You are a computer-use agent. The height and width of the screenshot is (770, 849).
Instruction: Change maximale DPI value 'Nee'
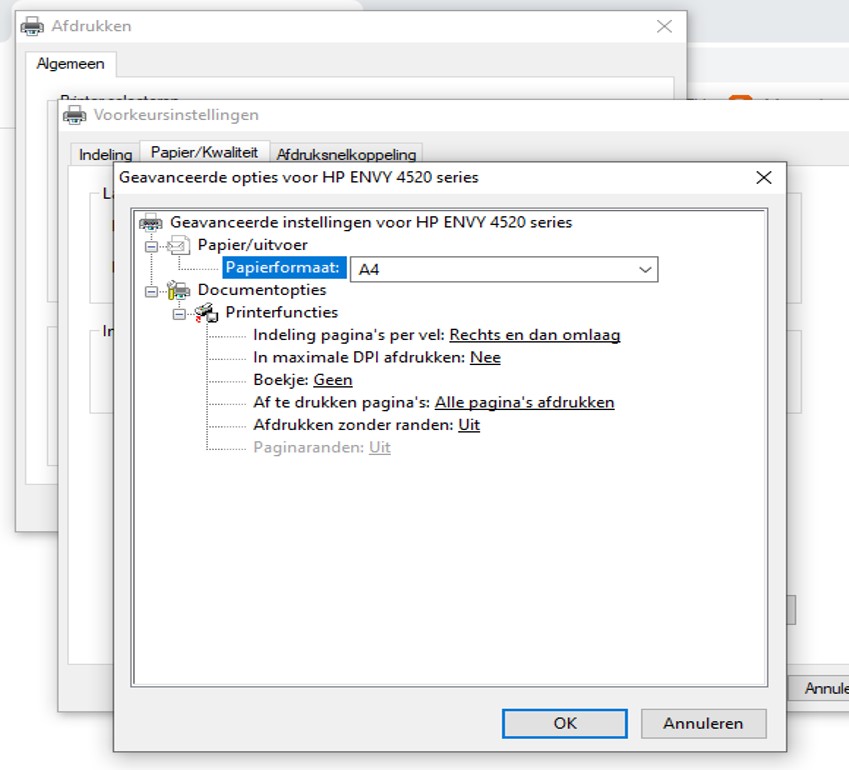(485, 357)
